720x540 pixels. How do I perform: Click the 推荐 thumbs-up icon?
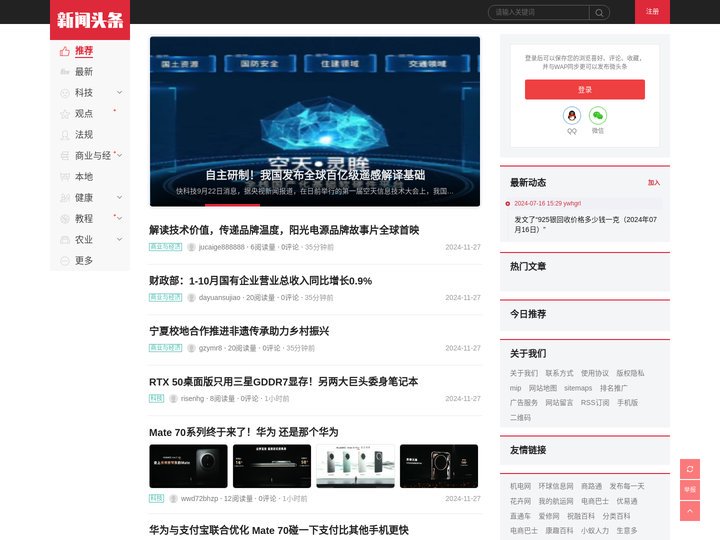pos(65,51)
